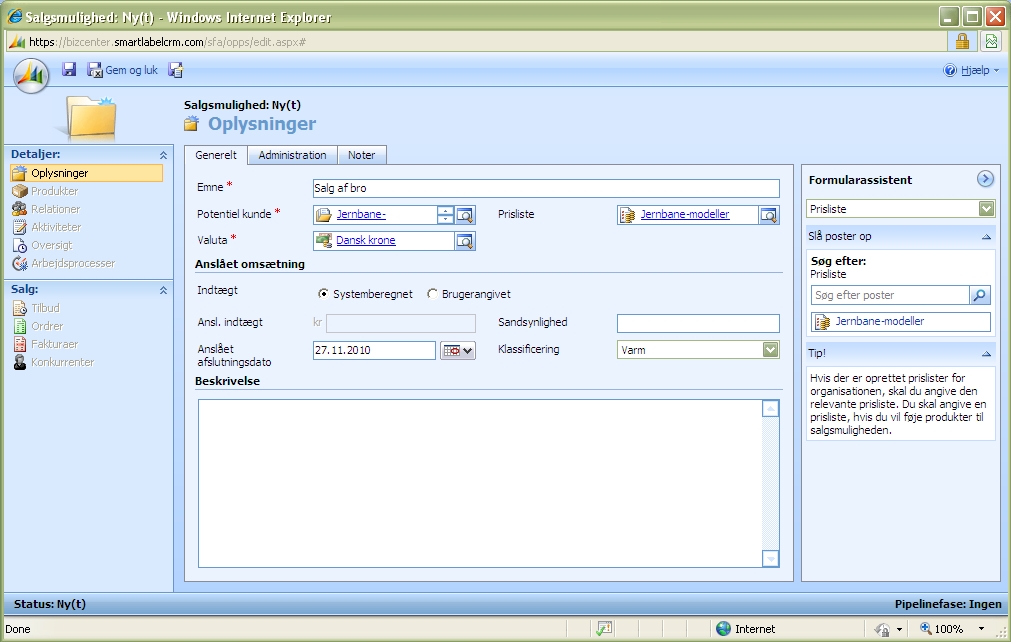Open lookup icon next to Valuta
Viewport: 1011px width, 642px height.
pyautogui.click(x=465, y=241)
